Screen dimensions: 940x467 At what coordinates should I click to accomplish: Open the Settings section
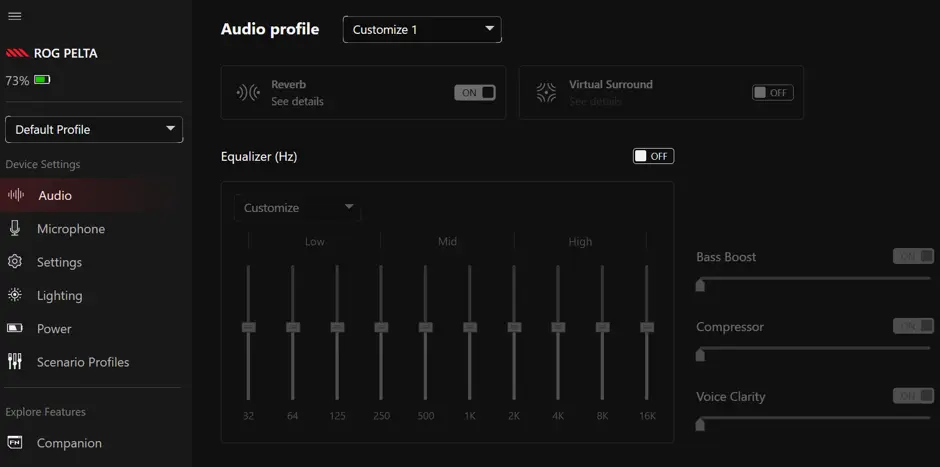(96, 262)
